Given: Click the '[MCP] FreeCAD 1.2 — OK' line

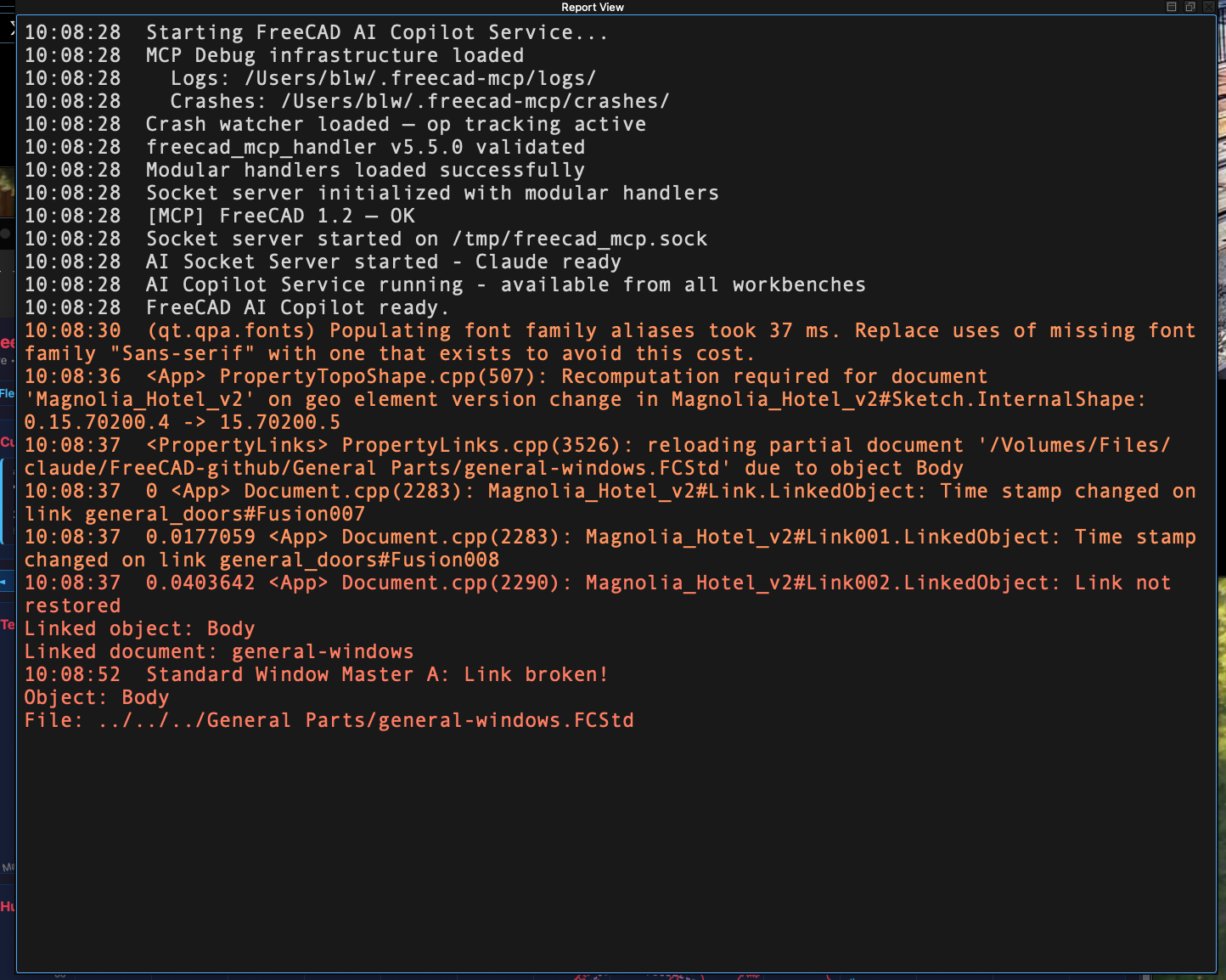Looking at the screenshot, I should point(219,216).
